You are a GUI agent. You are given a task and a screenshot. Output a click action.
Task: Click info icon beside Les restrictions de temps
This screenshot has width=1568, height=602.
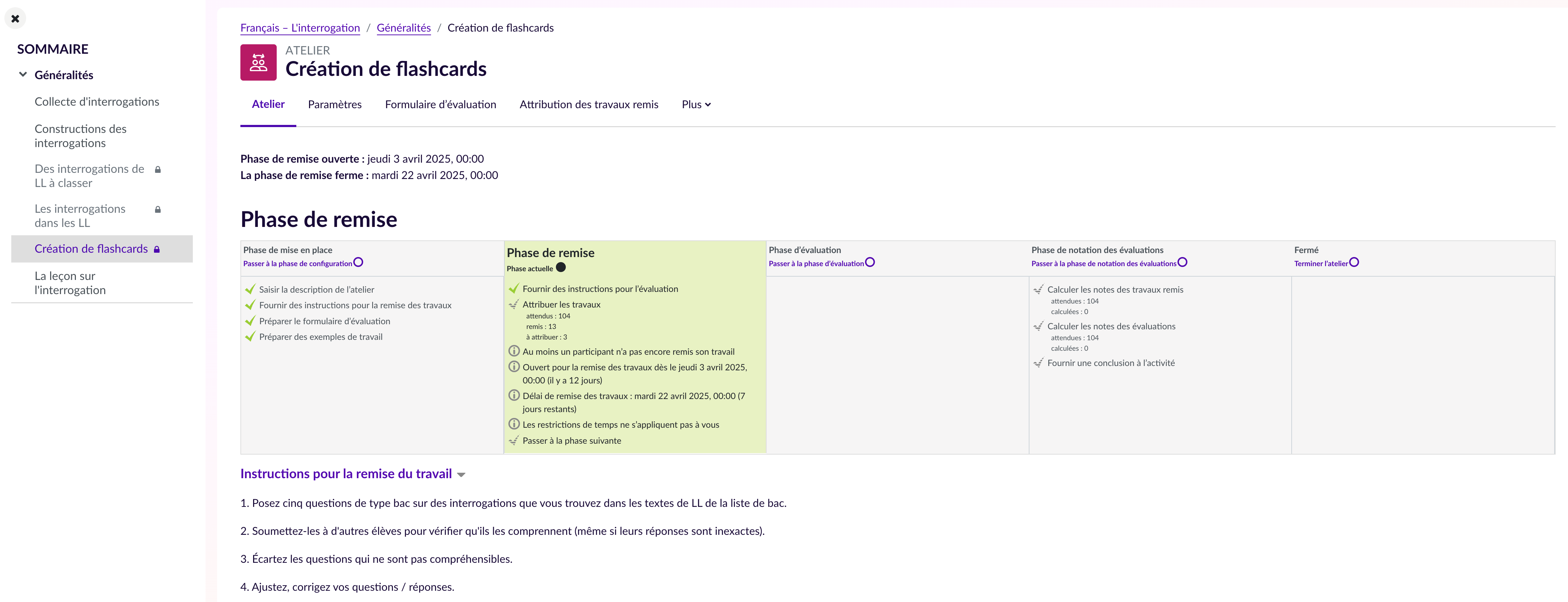coord(514,424)
